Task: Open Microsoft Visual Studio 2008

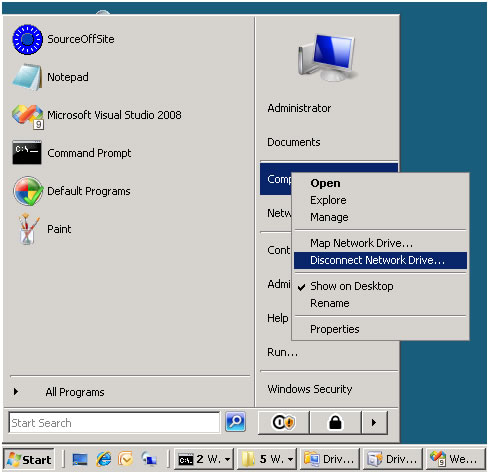Action: click(97, 115)
